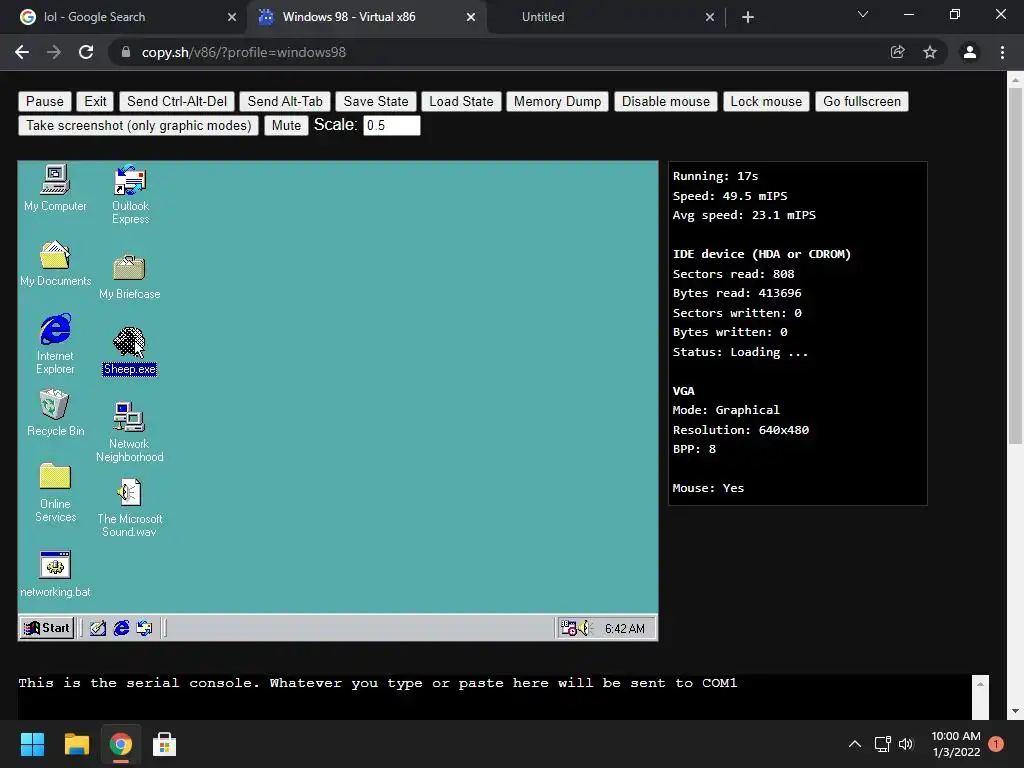Pause the emulator
The width and height of the screenshot is (1024, 768).
click(x=44, y=101)
